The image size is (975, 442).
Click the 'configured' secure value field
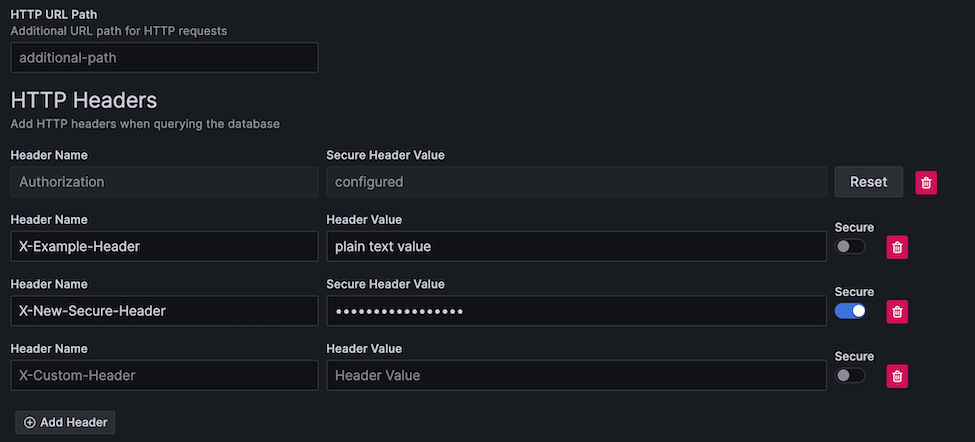[x=576, y=182]
